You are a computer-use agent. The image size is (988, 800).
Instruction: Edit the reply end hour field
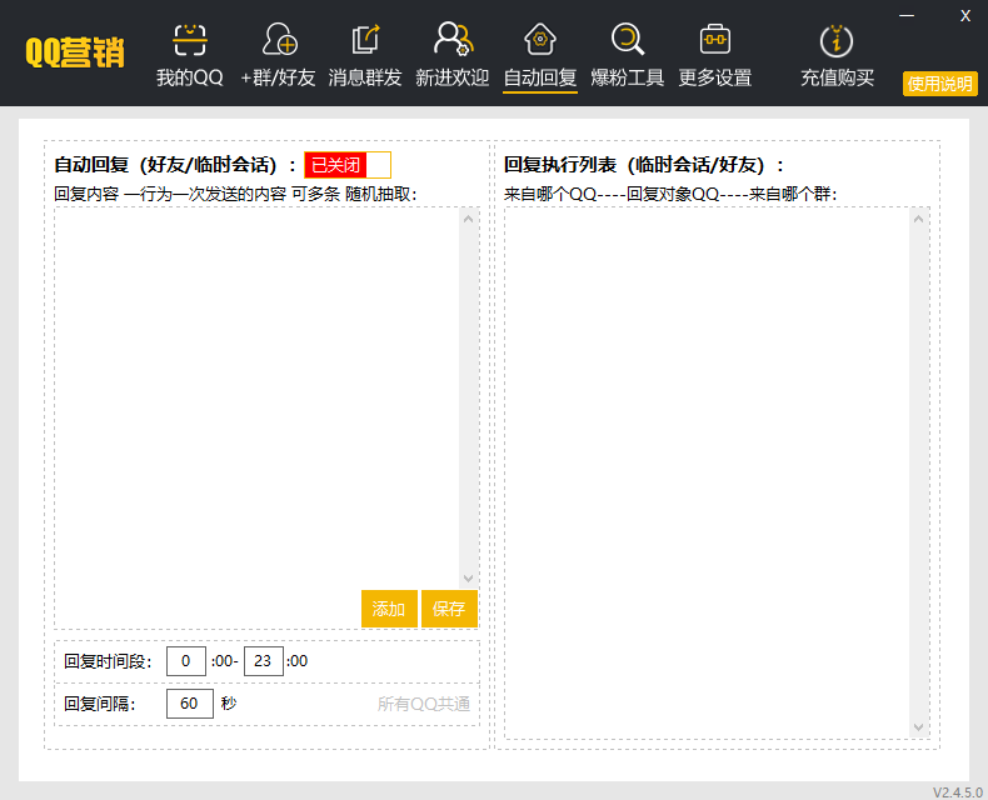[263, 661]
